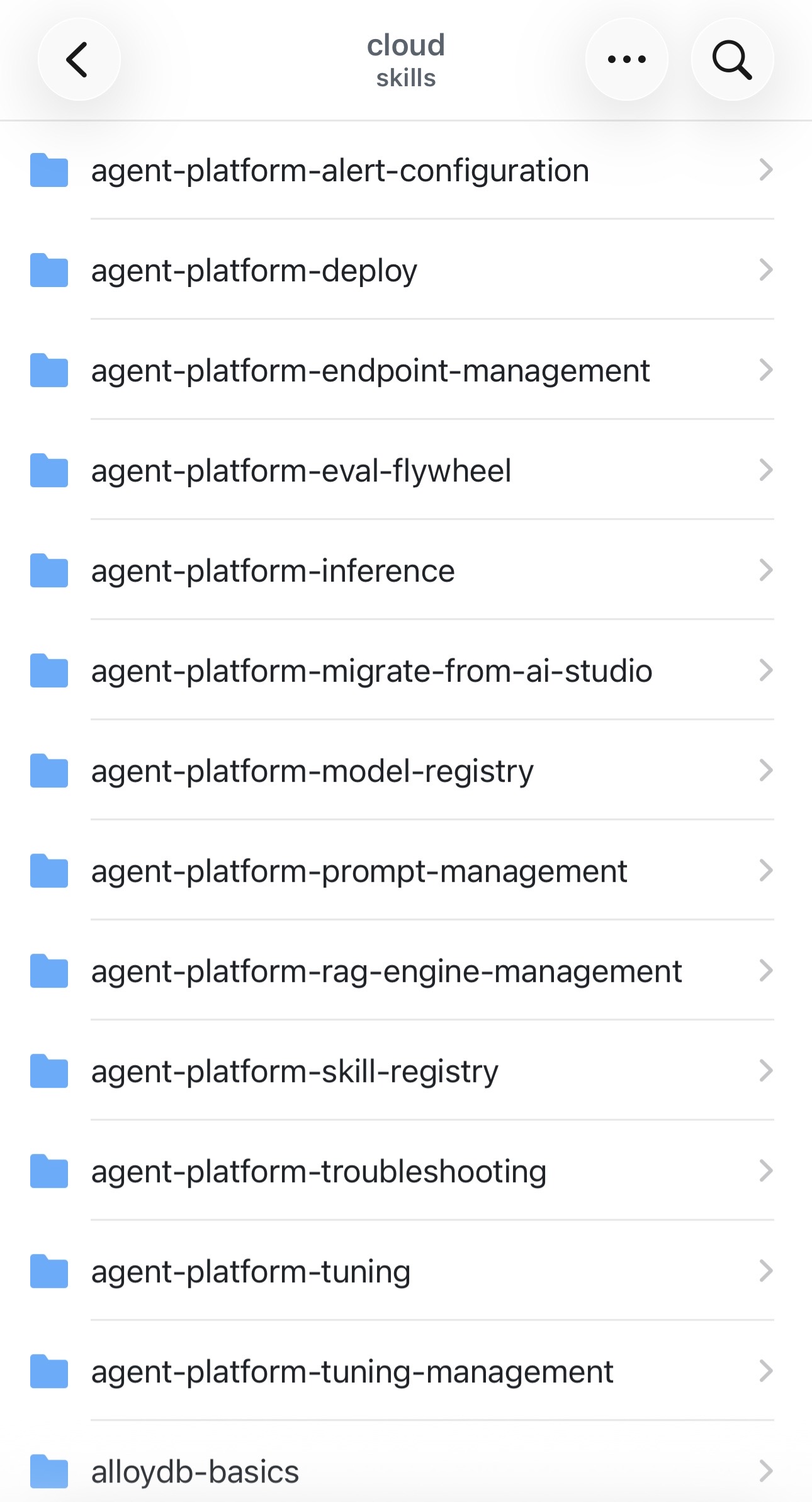Screen dimensions: 812x1502
Task: Open agent-platform-endpoint-management folder
Action: tap(406, 370)
